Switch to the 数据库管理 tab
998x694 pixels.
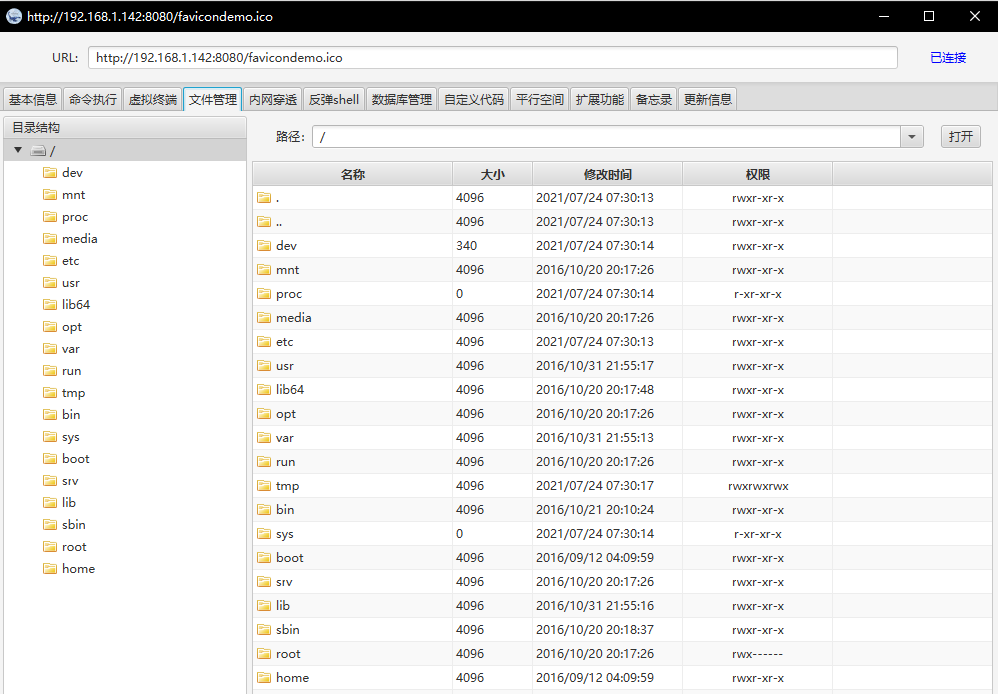pyautogui.click(x=400, y=99)
